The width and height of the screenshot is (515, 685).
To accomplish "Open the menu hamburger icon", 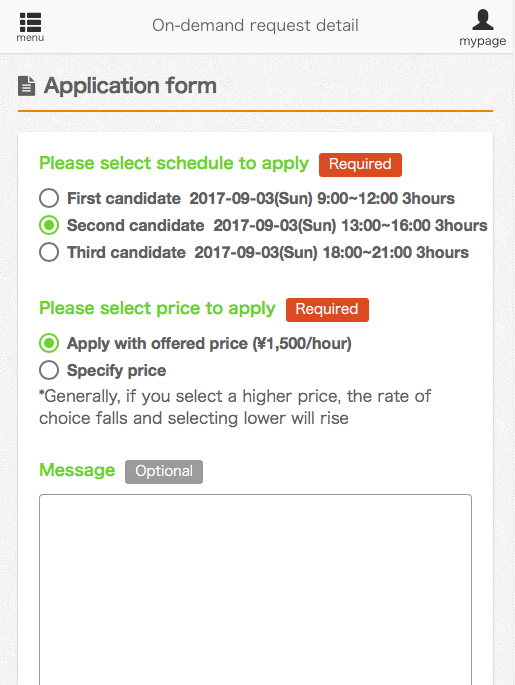I will tap(30, 22).
